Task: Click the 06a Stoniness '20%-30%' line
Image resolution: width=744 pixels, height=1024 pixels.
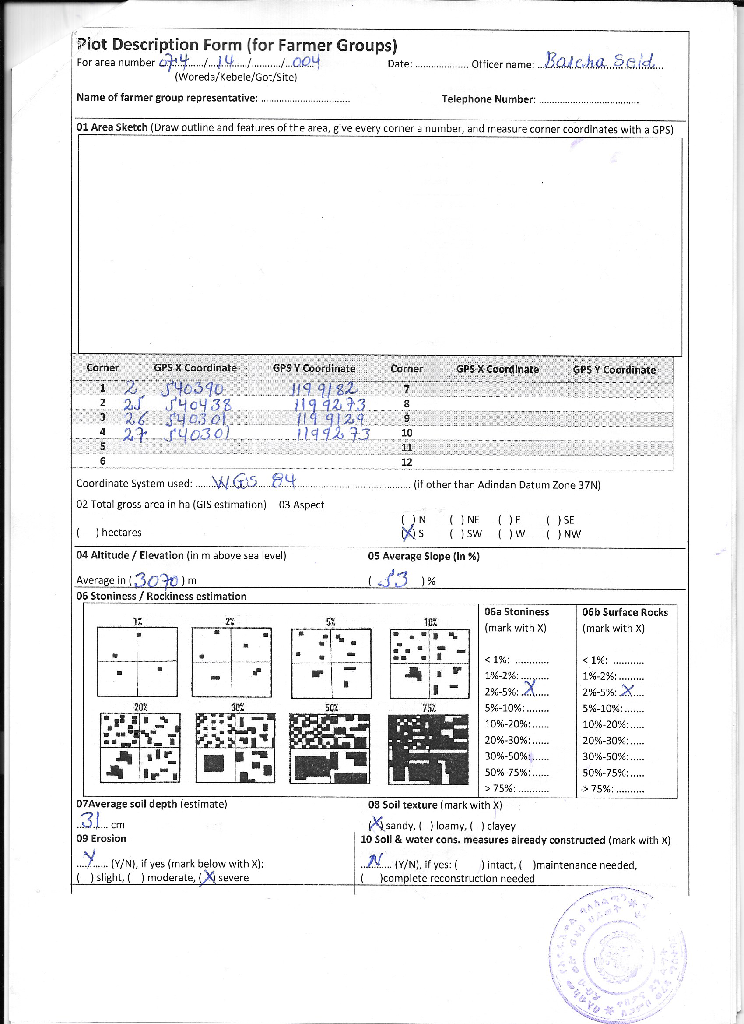Action: click(x=517, y=741)
